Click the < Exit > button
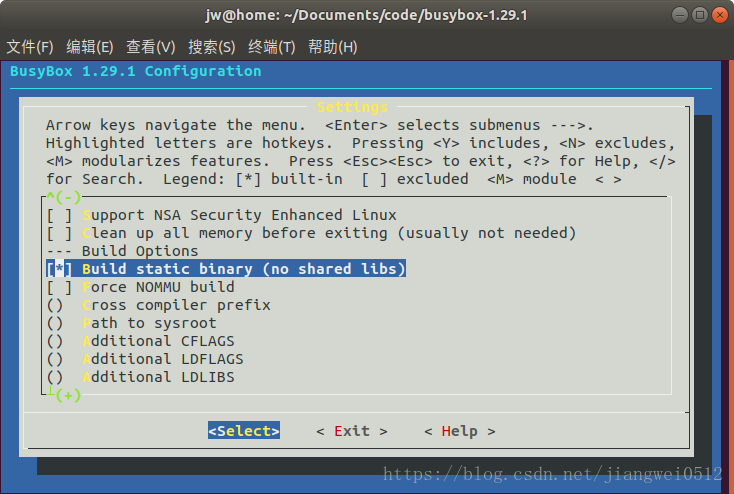Viewport: 734px width, 494px height. pos(352,431)
